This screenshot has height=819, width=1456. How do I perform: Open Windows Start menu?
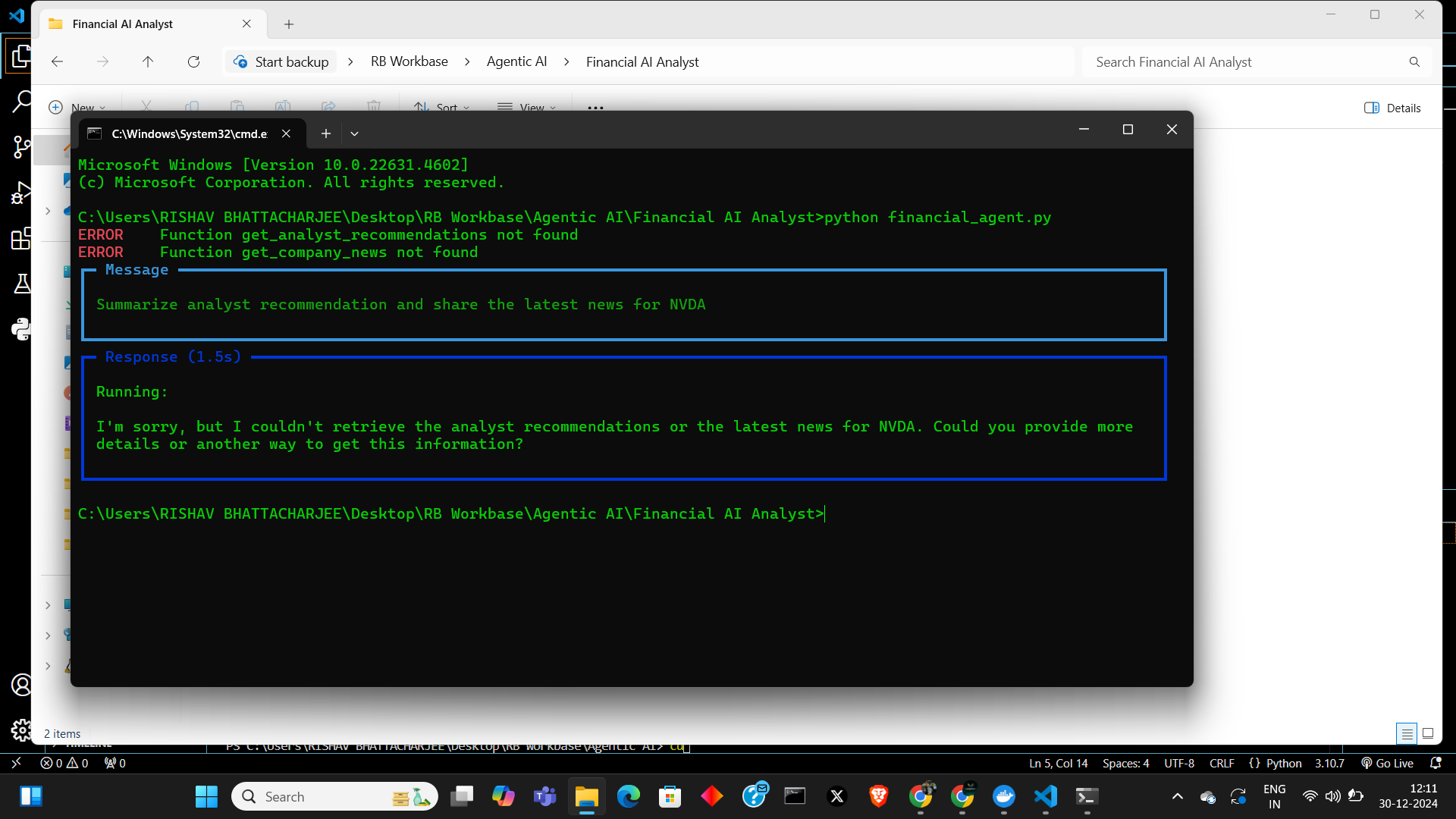tap(206, 797)
